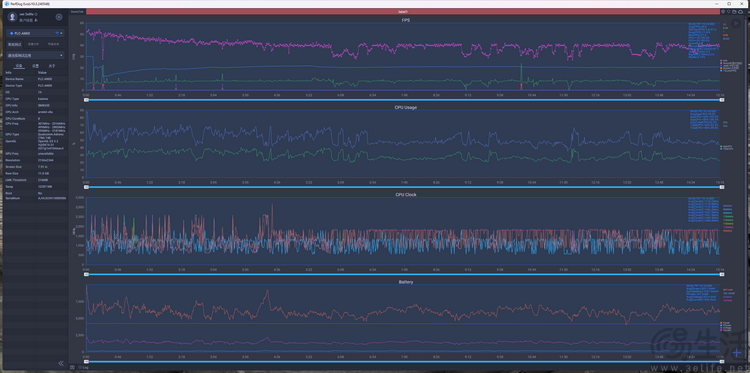Viewport: 750px width, 373px height.
Task: Start recording with the round play button
Action: pos(736,23)
